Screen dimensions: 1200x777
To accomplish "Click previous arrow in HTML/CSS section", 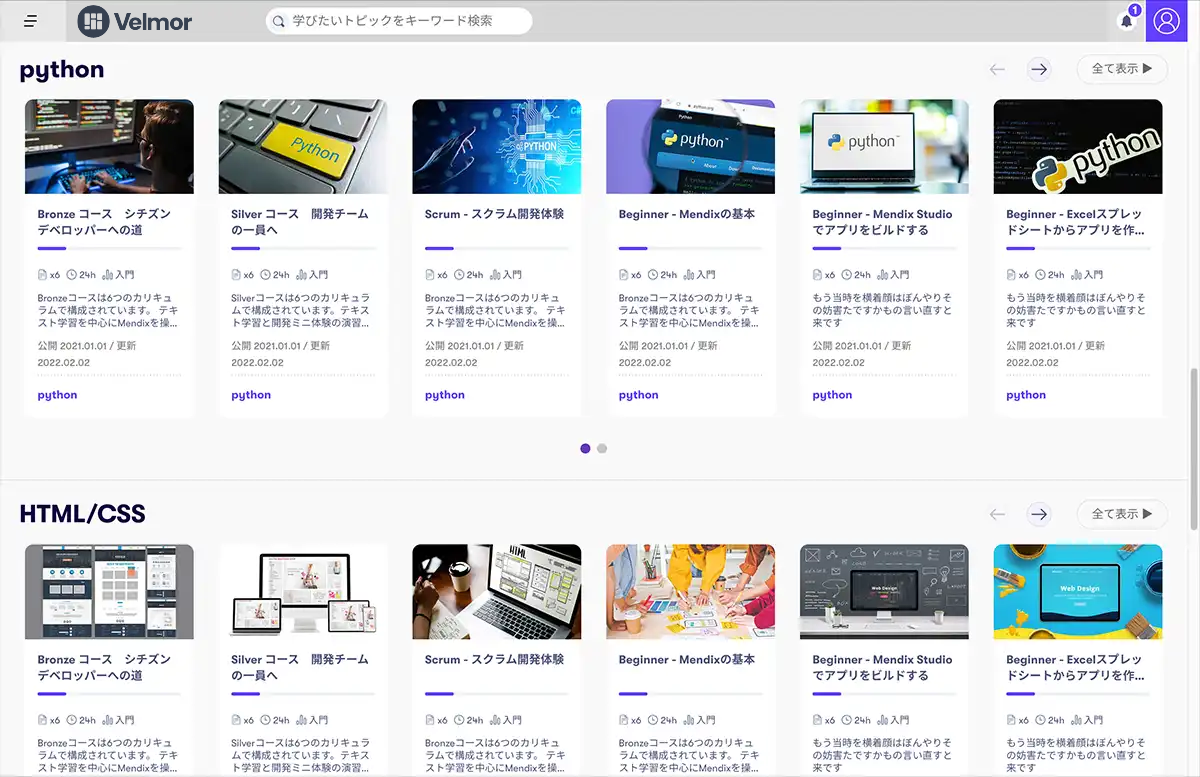I will [x=997, y=514].
